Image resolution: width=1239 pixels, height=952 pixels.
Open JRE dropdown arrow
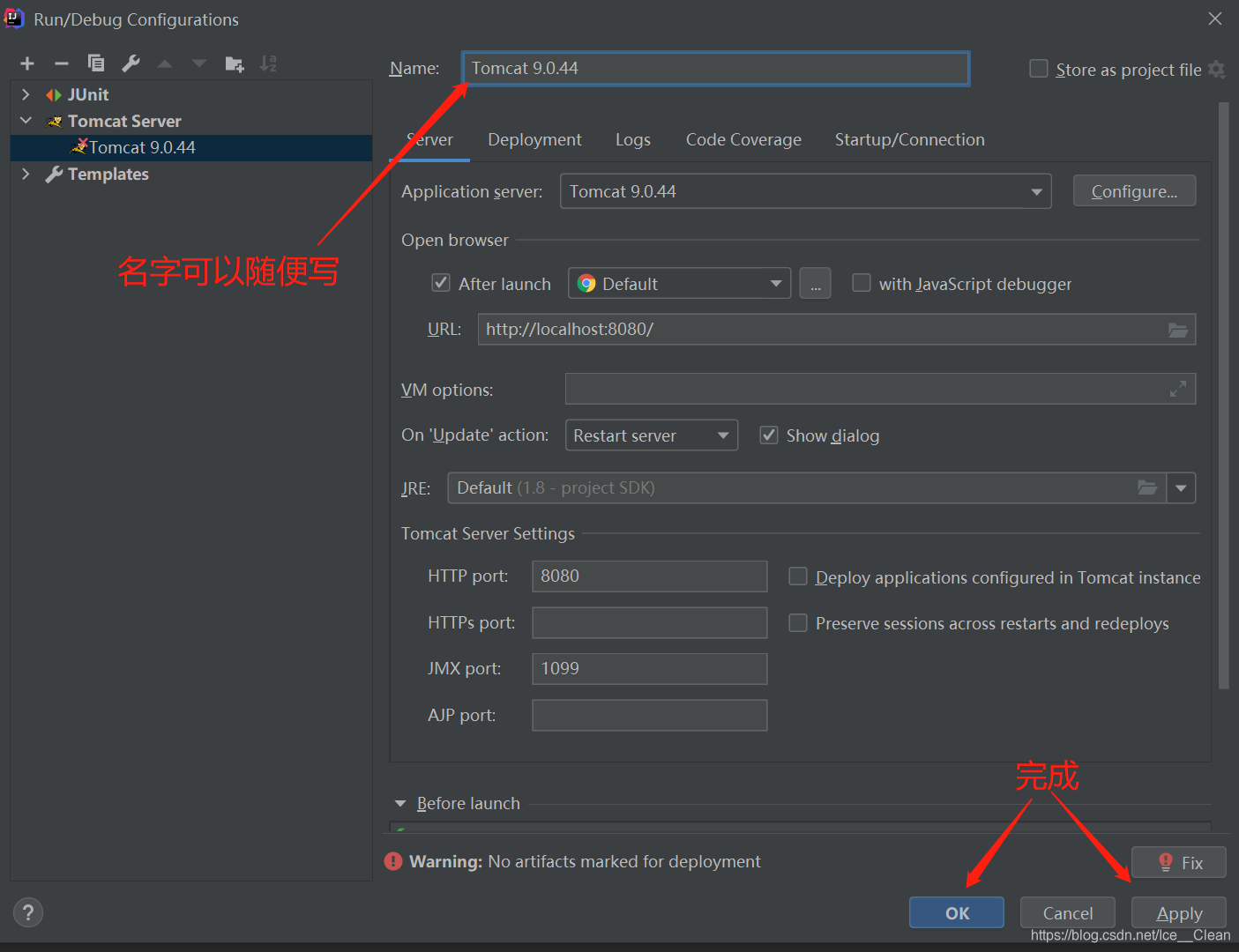1181,487
